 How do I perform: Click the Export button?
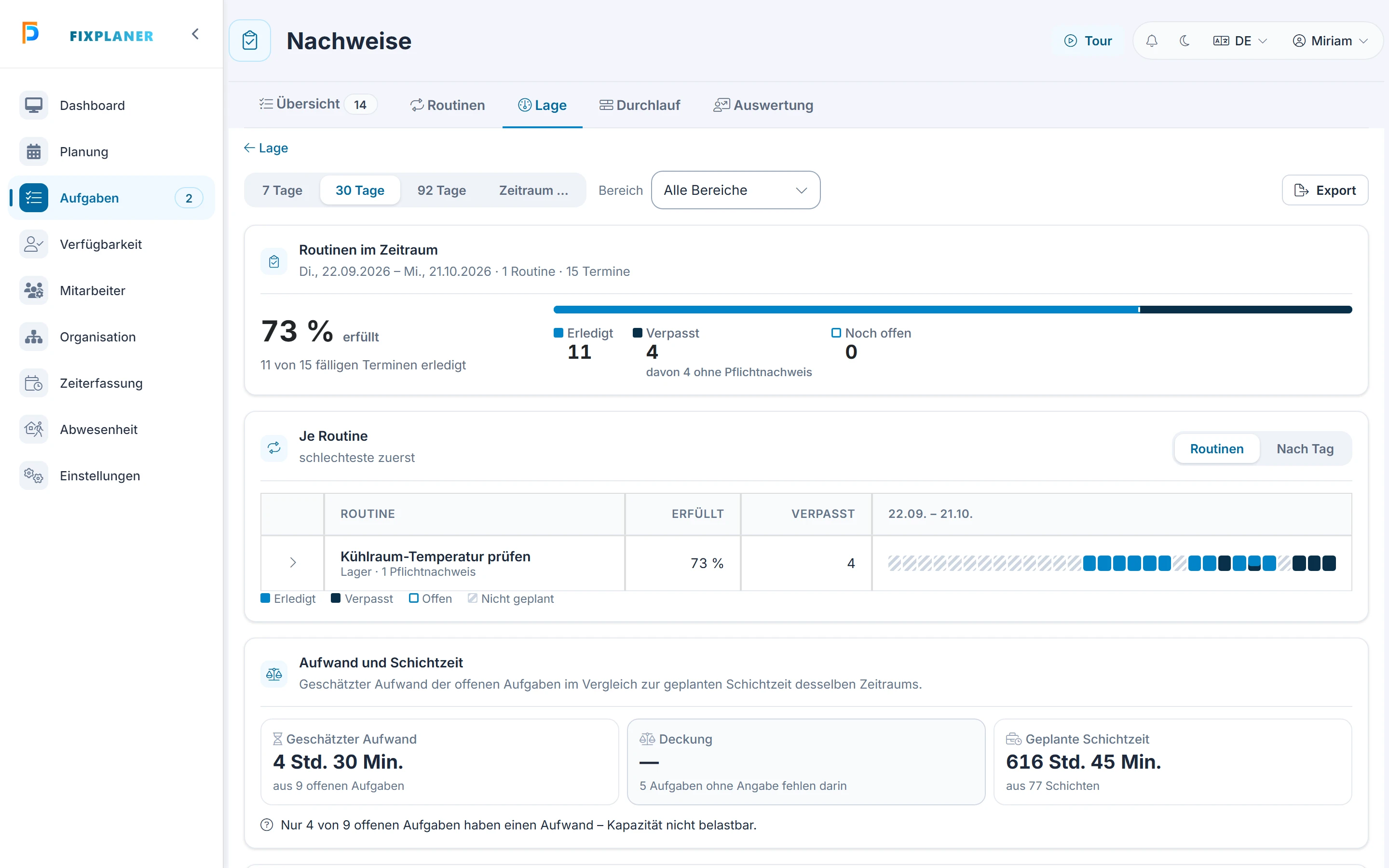click(1325, 190)
